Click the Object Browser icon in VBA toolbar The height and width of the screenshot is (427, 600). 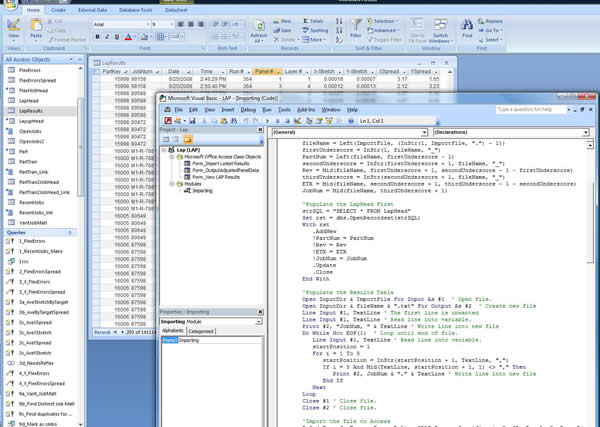[x=329, y=121]
